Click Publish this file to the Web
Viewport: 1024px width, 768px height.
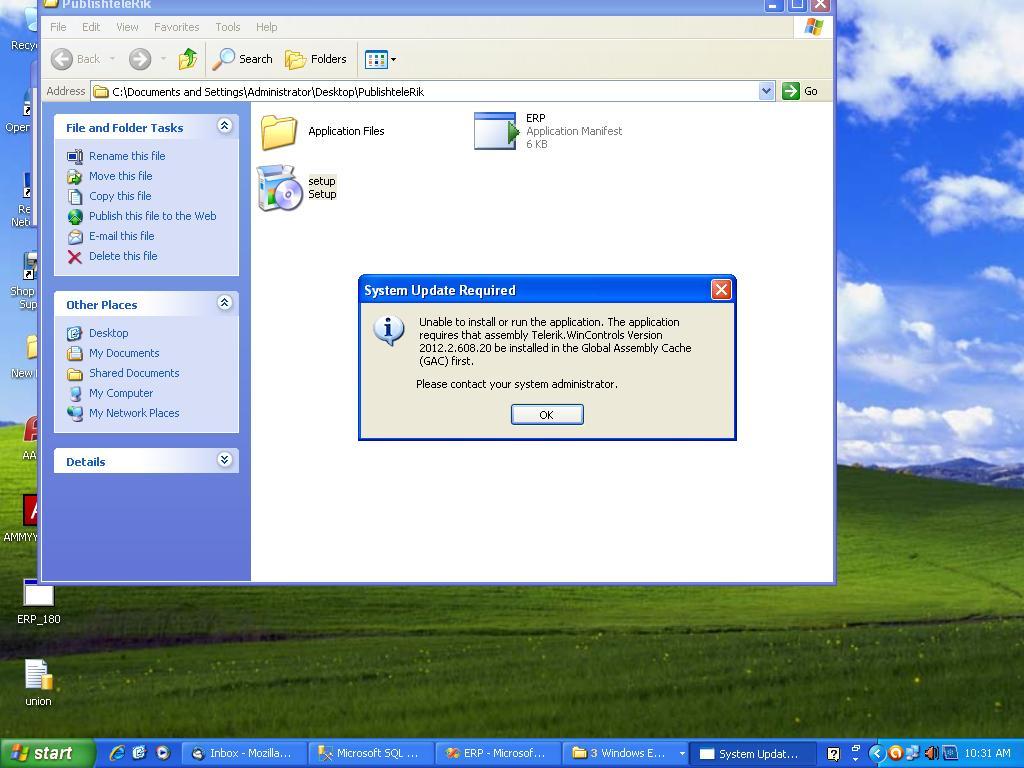(x=152, y=216)
